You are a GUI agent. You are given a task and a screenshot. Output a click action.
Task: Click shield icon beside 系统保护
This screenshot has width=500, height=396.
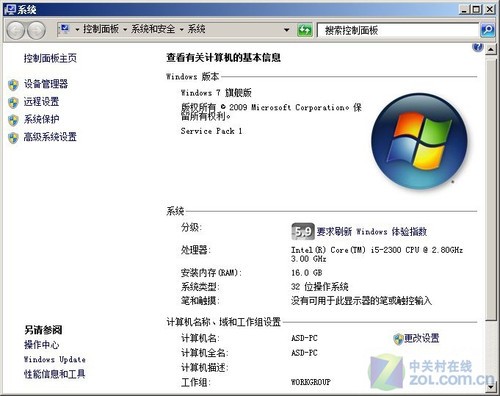pos(13,120)
